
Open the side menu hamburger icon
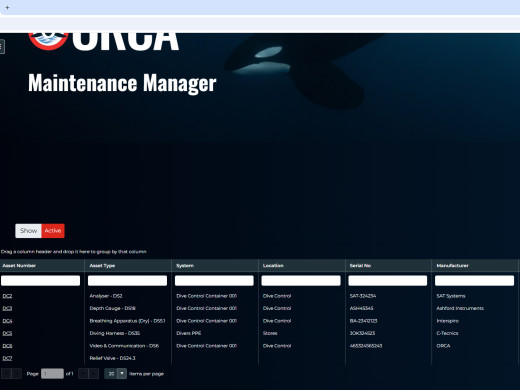pos(2,46)
